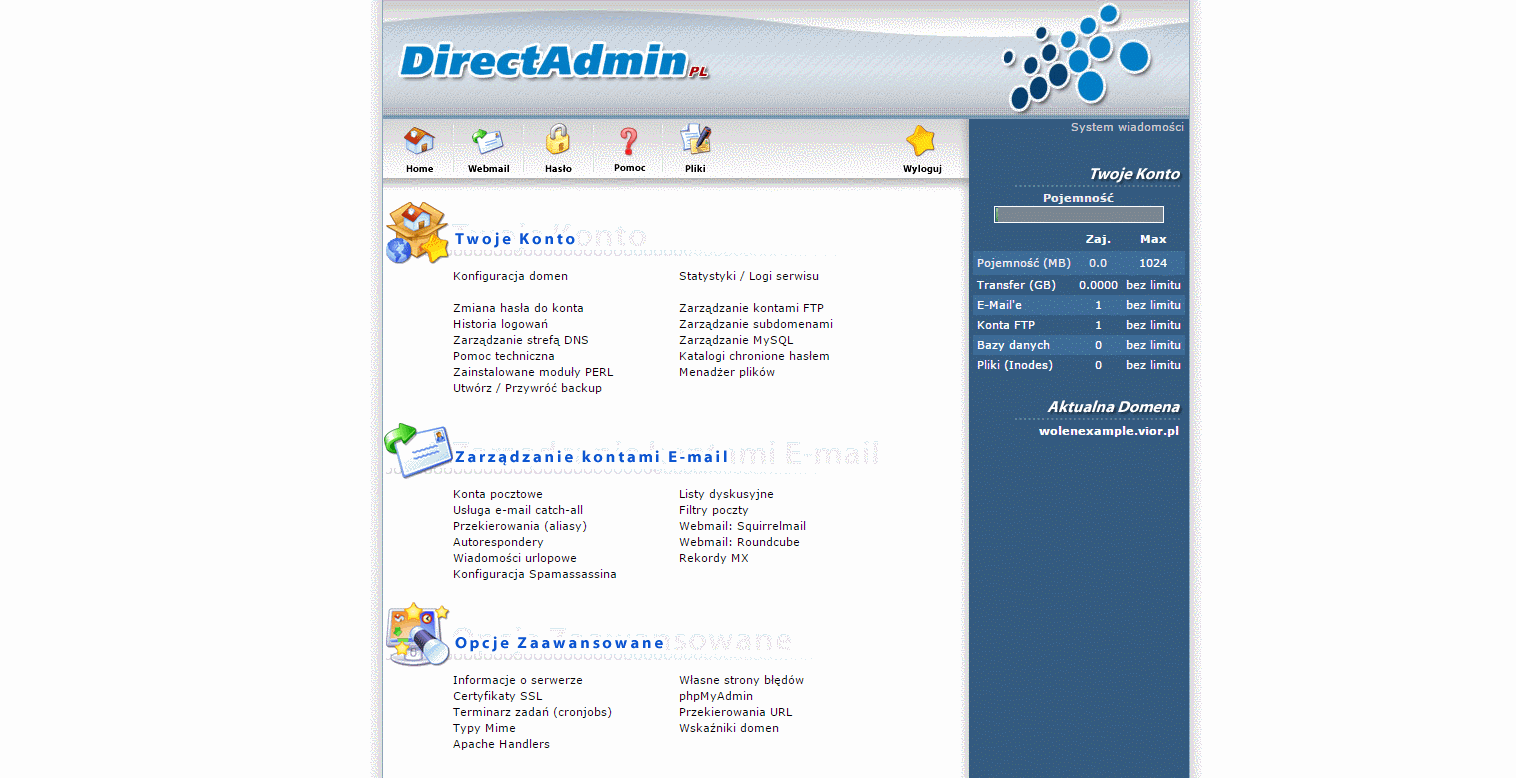
Task: Open Wiadomości urlopowe
Action: pyautogui.click(x=515, y=558)
